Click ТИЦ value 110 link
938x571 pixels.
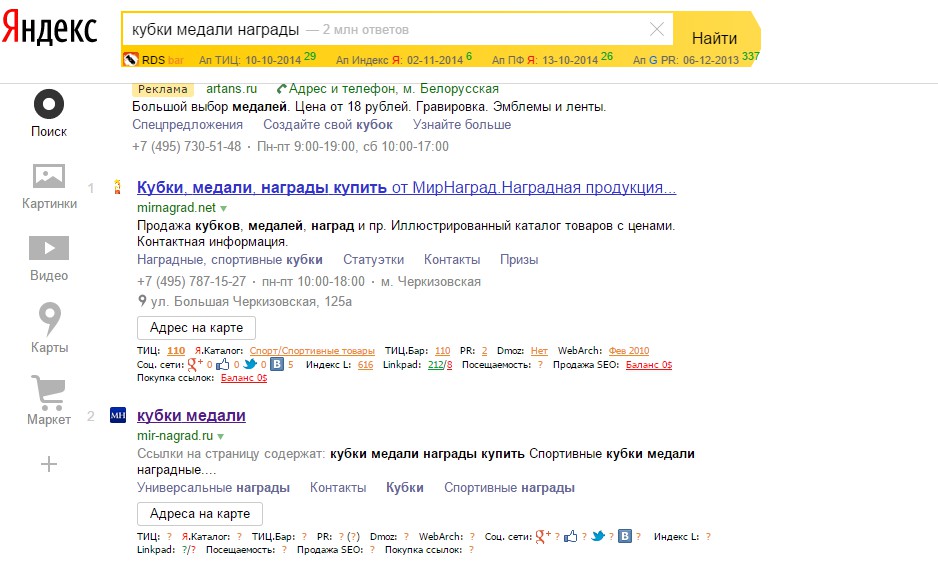pos(176,351)
